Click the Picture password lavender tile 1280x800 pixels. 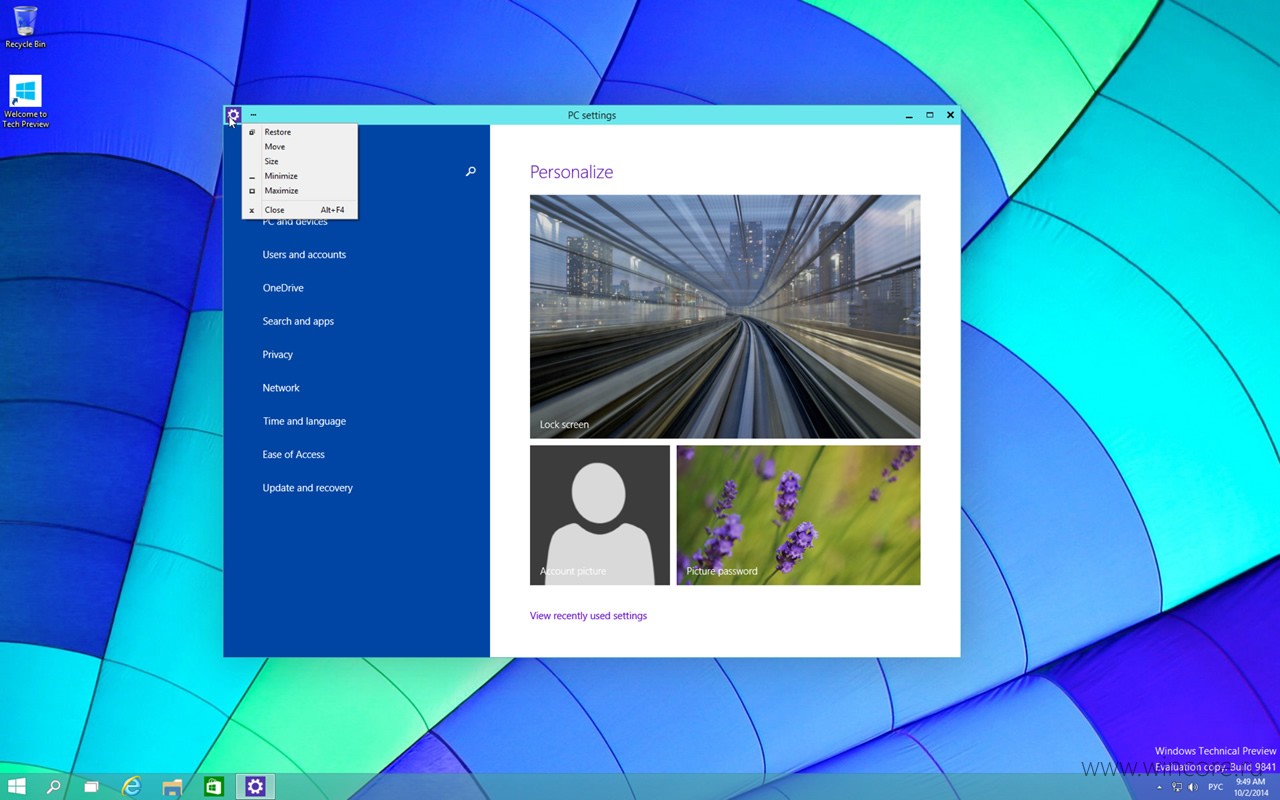tap(798, 515)
